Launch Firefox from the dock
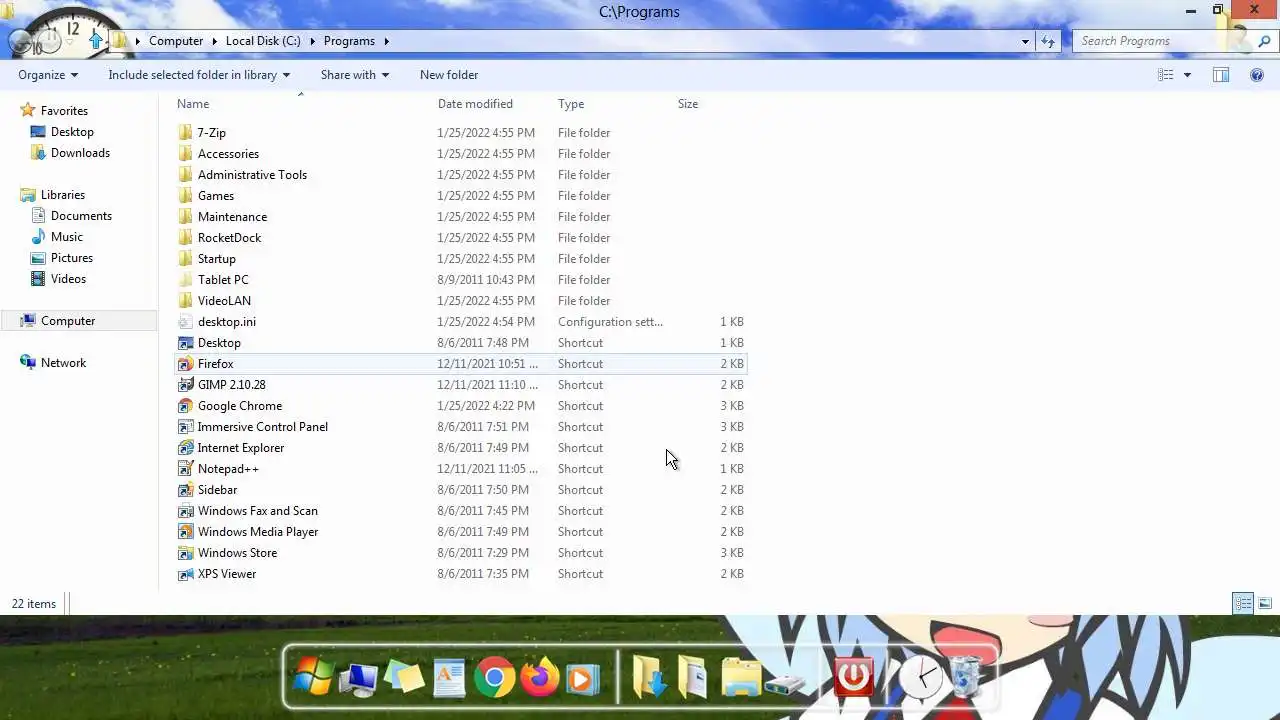1280x720 pixels. click(x=539, y=678)
